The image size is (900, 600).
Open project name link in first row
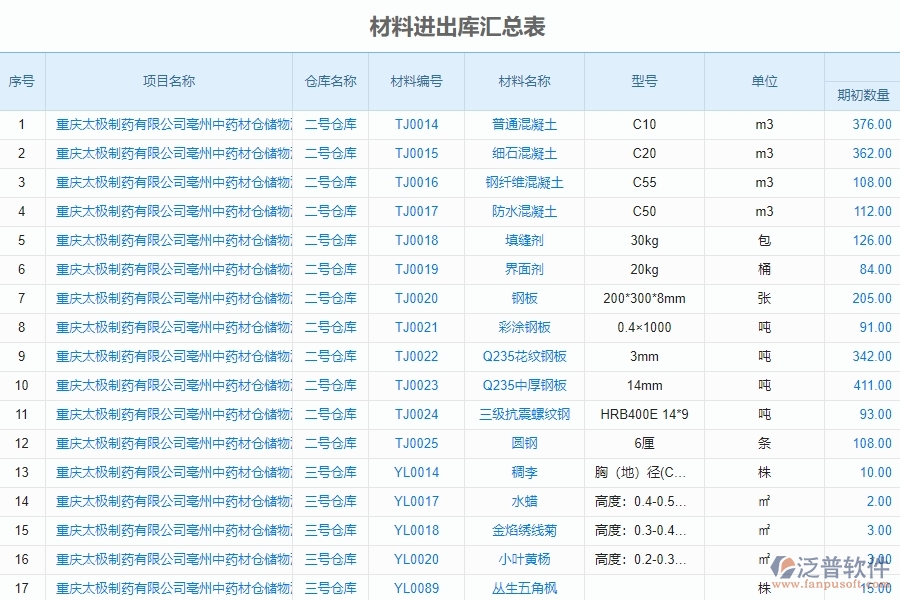click(170, 125)
